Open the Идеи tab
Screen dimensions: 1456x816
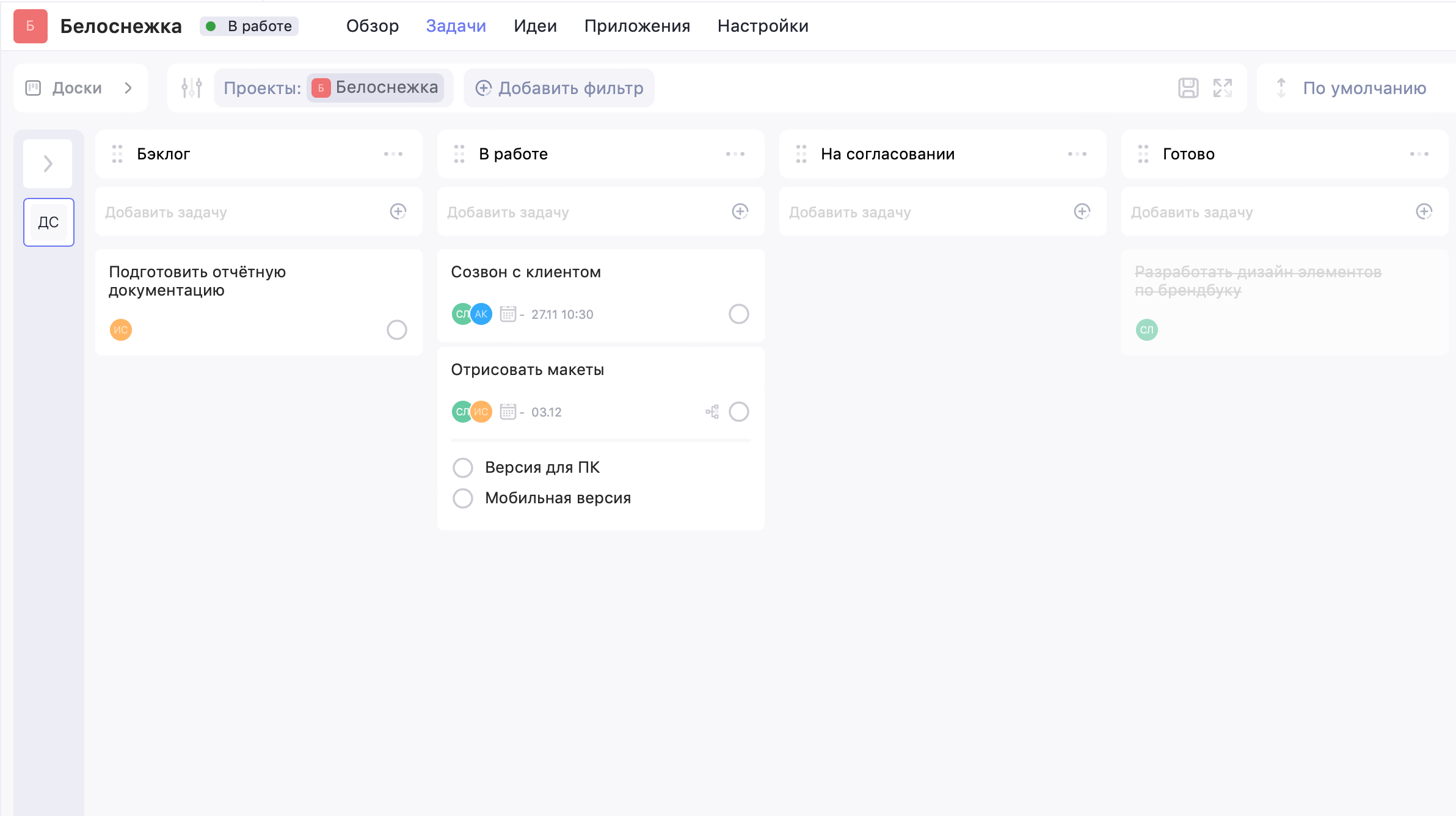pyautogui.click(x=535, y=26)
